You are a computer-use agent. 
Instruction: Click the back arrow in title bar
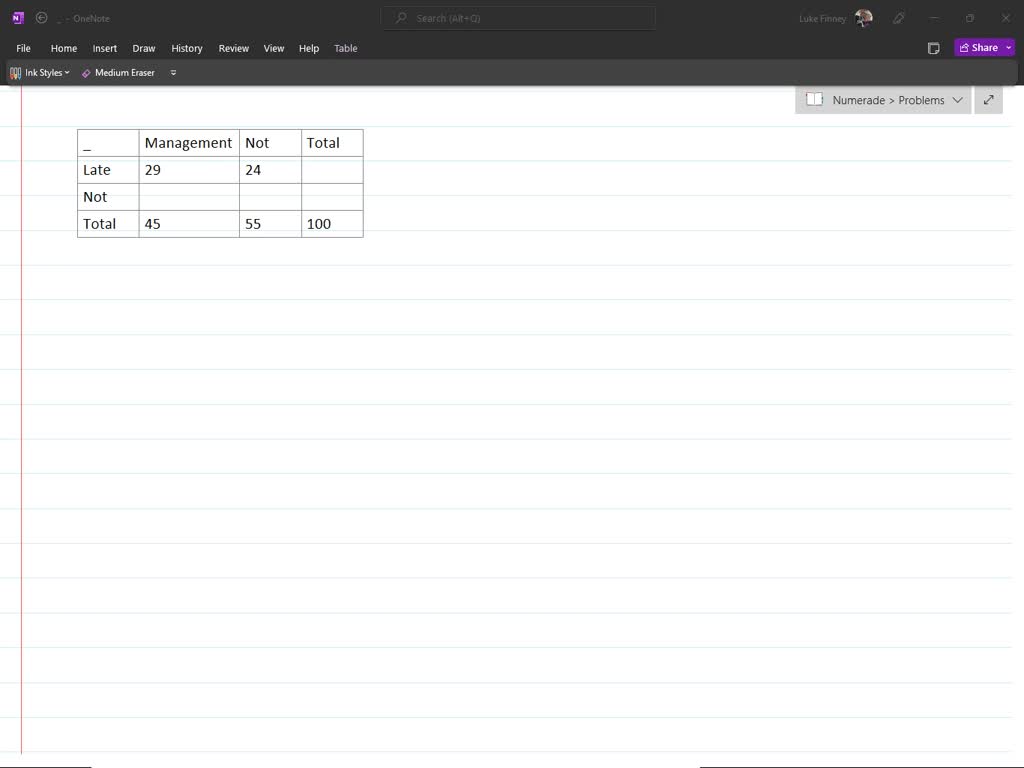41,18
